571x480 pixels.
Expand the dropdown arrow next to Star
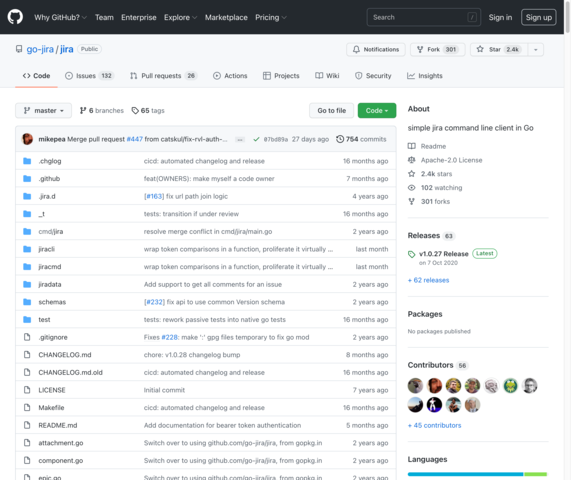[535, 49]
